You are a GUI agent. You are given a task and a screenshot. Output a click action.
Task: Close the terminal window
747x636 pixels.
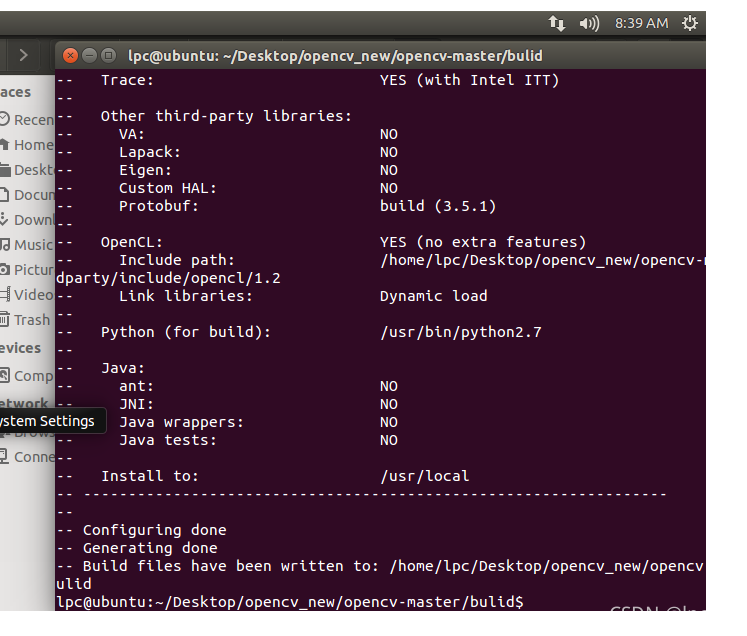[71, 56]
